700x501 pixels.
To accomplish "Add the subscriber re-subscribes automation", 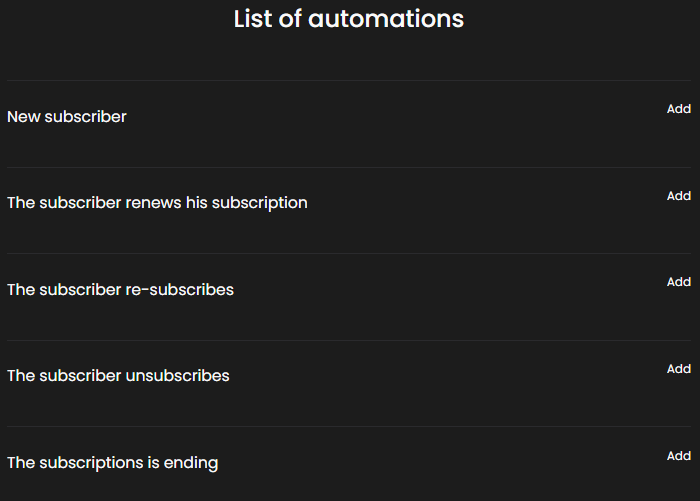I will pyautogui.click(x=679, y=282).
